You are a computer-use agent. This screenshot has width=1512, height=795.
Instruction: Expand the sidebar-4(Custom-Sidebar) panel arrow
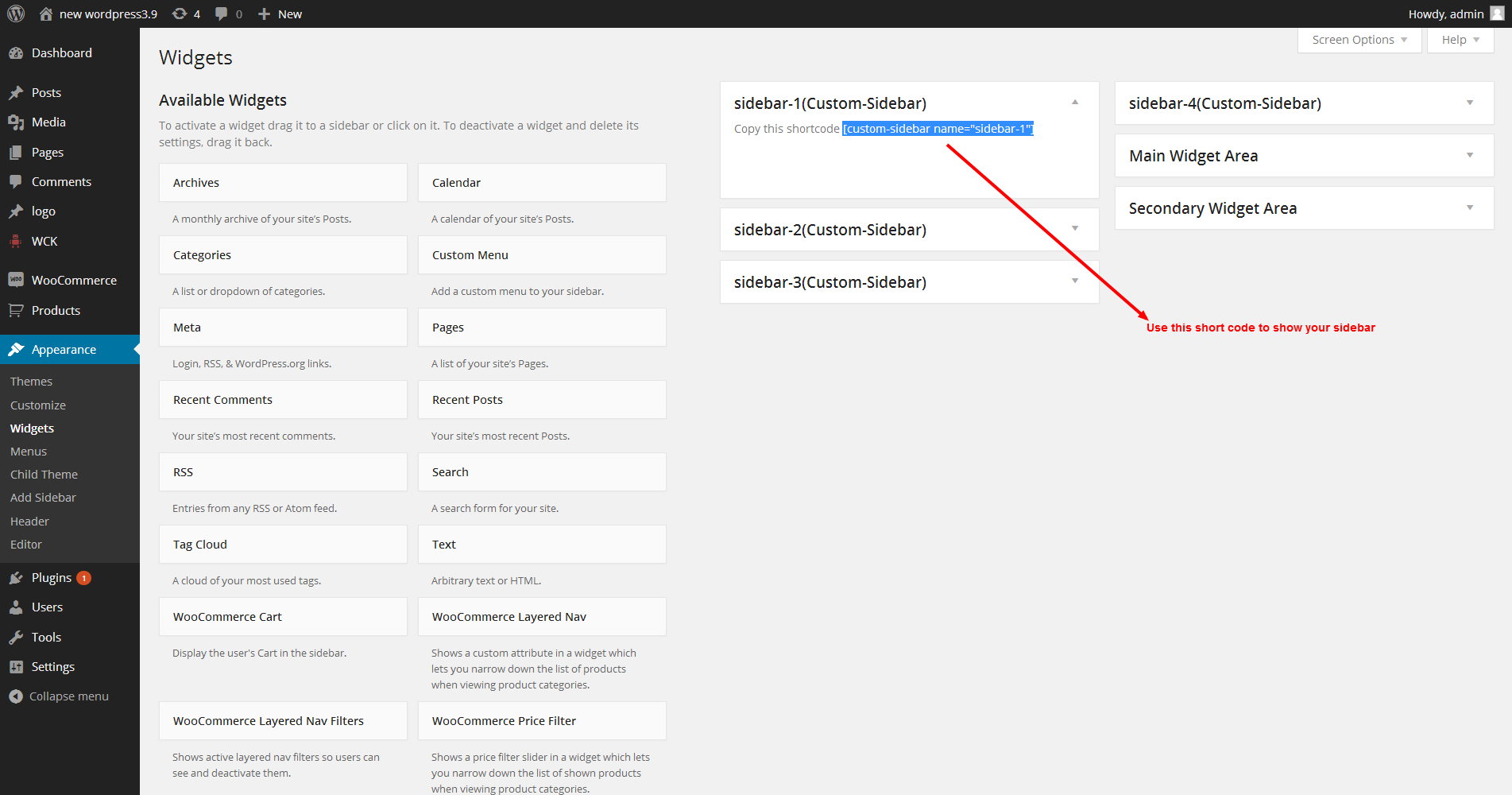[x=1470, y=103]
